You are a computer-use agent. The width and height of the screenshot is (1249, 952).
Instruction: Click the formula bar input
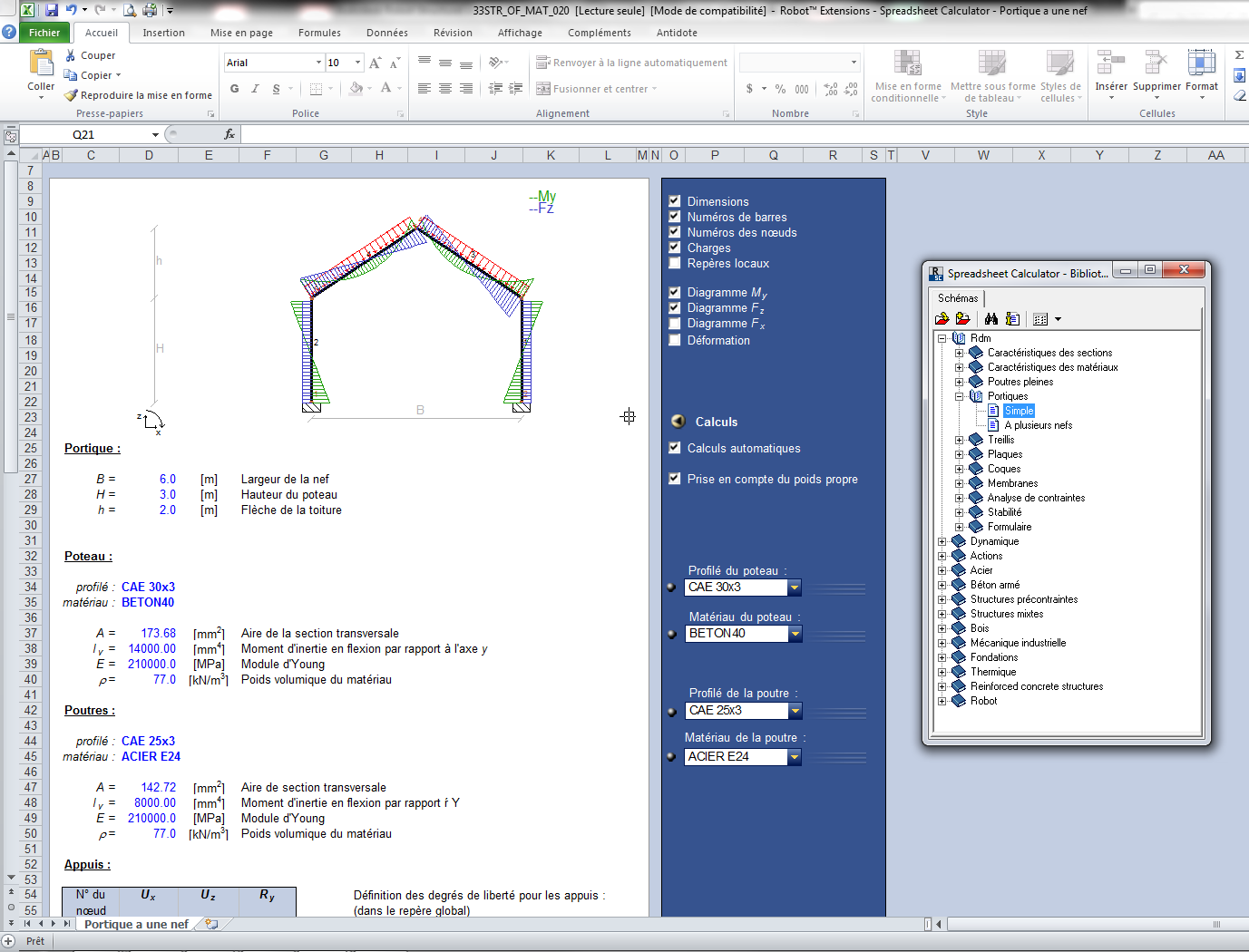tap(744, 134)
